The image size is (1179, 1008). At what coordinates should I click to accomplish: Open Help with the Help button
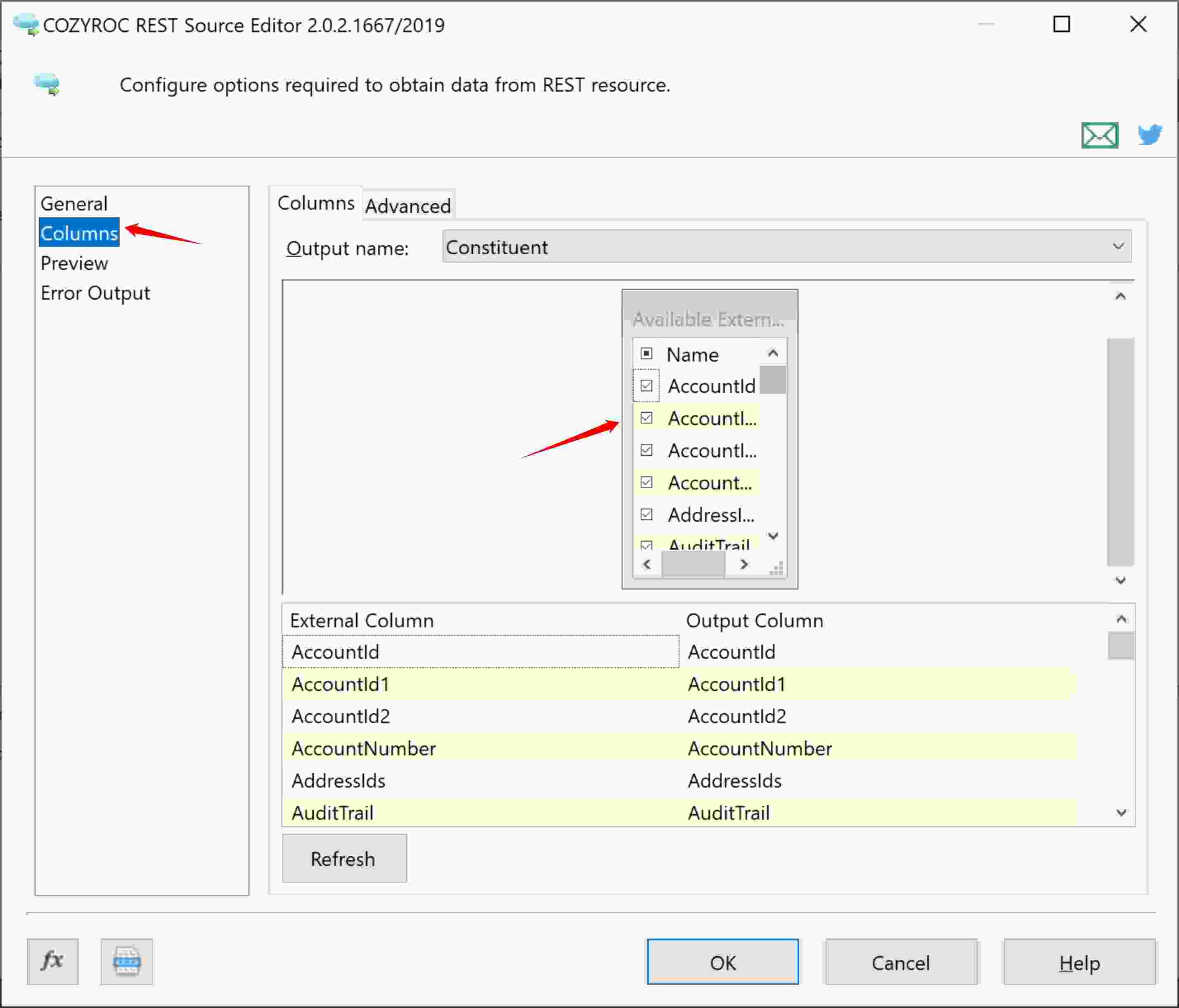[x=1080, y=962]
